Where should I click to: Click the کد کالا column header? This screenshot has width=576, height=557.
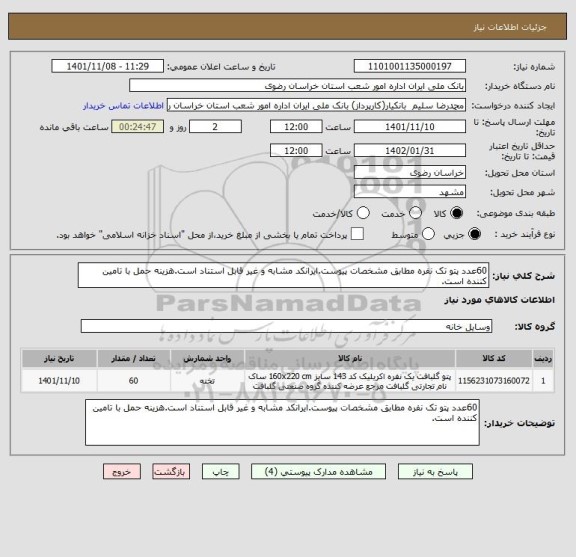pyautogui.click(x=494, y=358)
